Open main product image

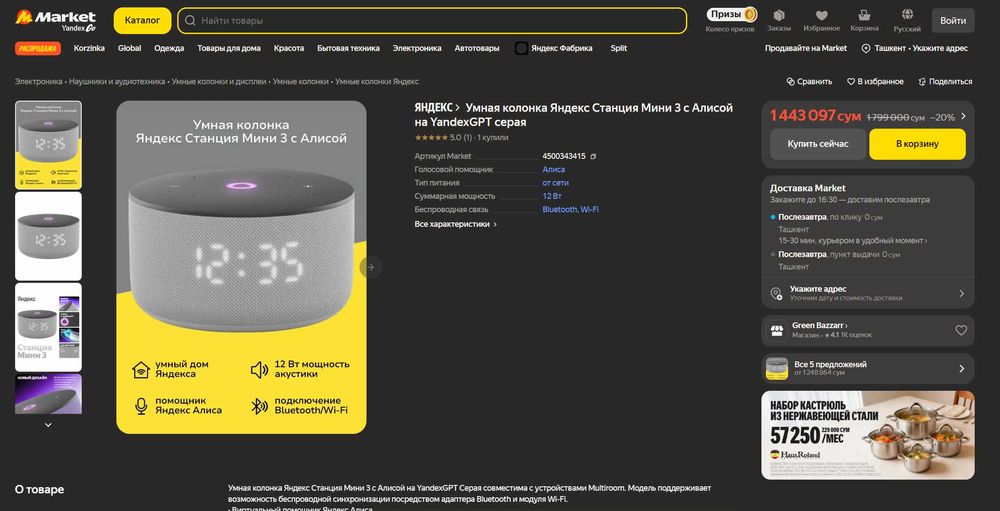[241, 267]
